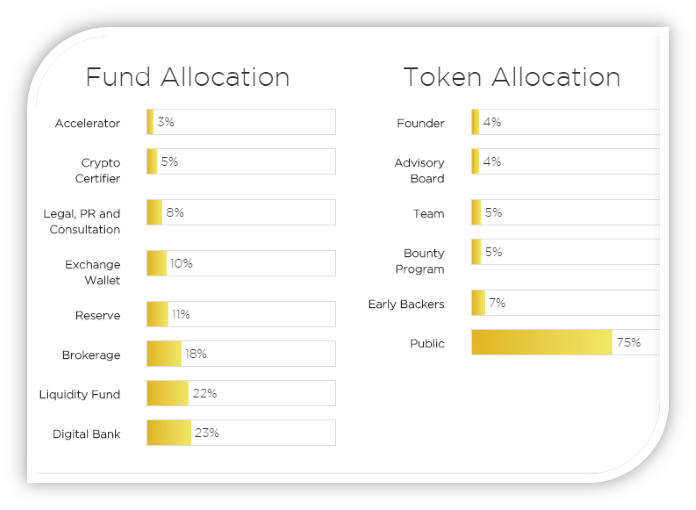696x510 pixels.
Task: Select the Public 75% gold bar
Action: [x=542, y=342]
